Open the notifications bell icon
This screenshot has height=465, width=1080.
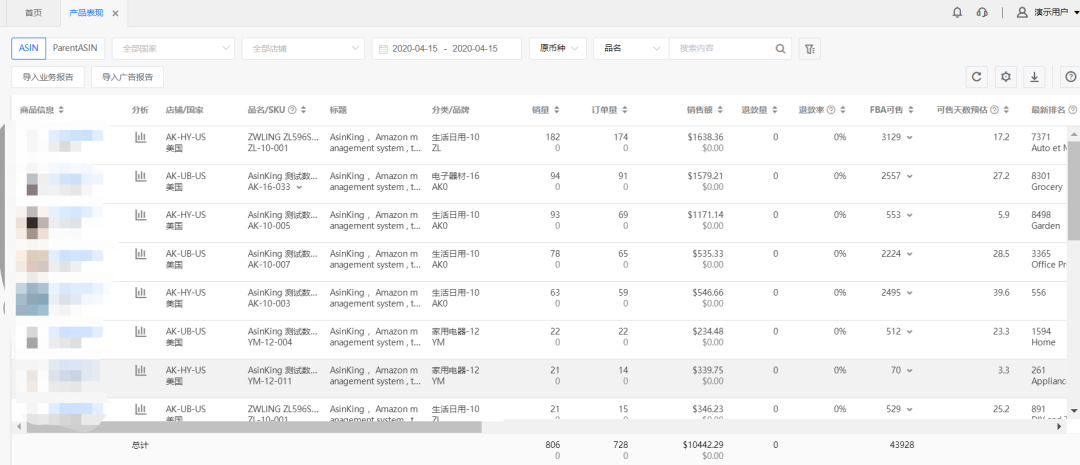pyautogui.click(x=957, y=12)
